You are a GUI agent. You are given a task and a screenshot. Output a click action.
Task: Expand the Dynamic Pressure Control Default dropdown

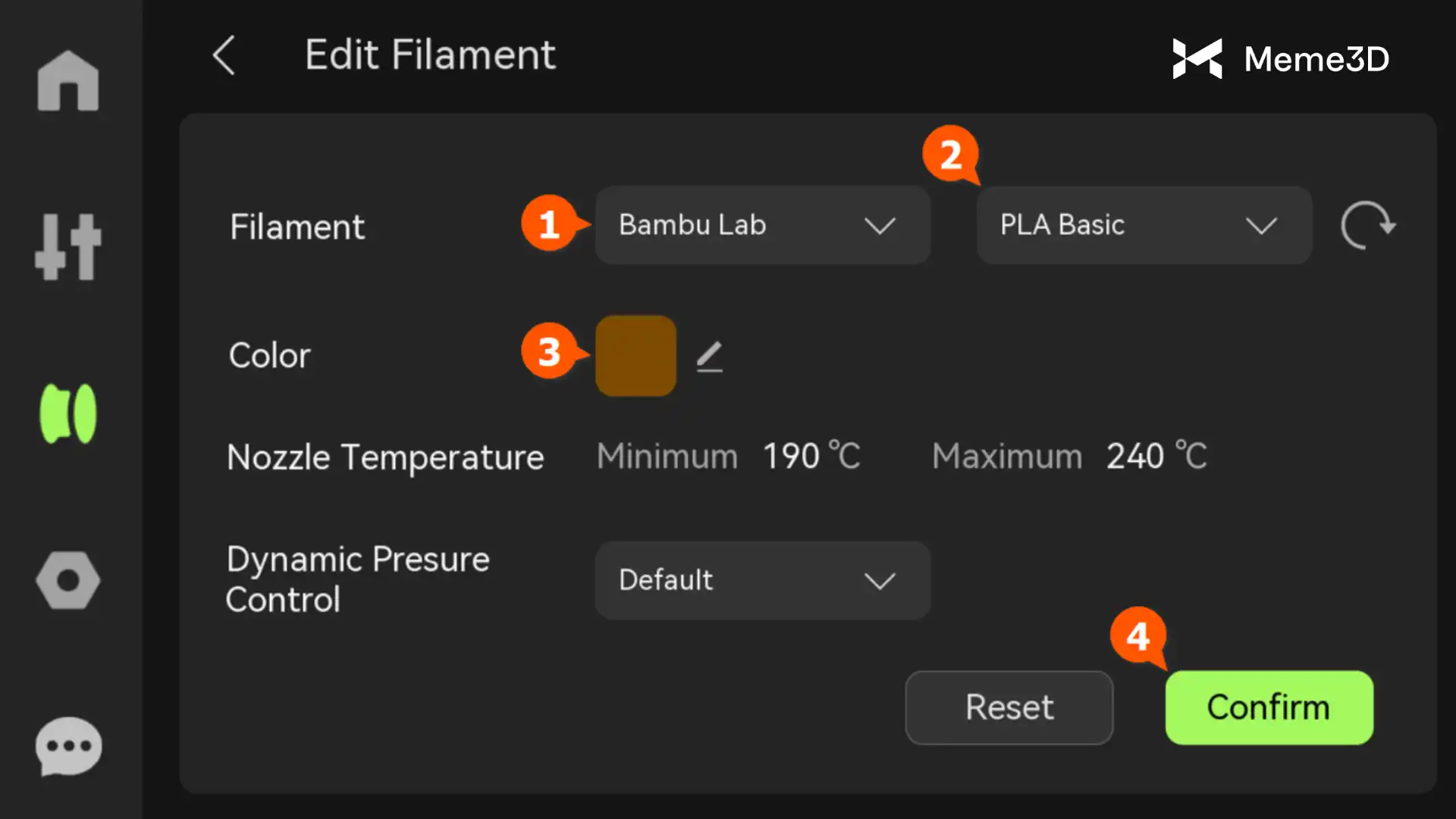(762, 580)
